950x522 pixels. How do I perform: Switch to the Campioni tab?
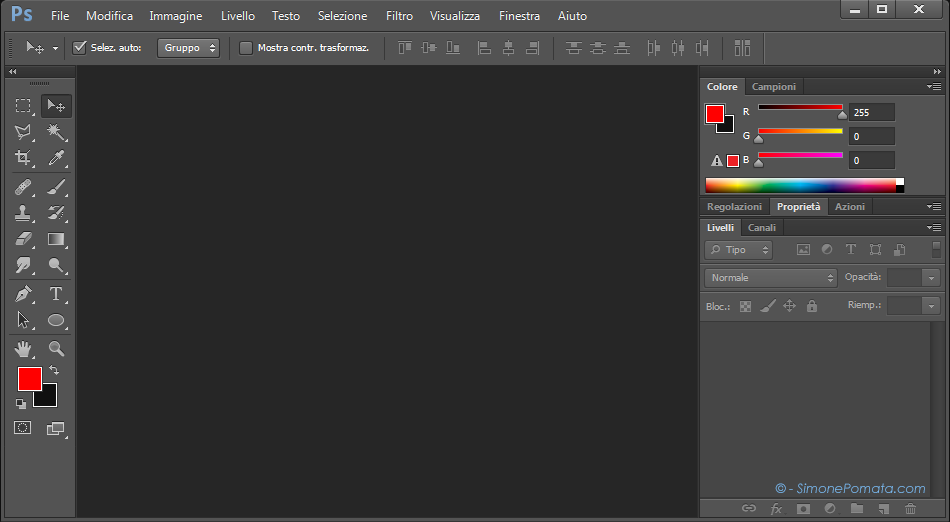click(774, 87)
